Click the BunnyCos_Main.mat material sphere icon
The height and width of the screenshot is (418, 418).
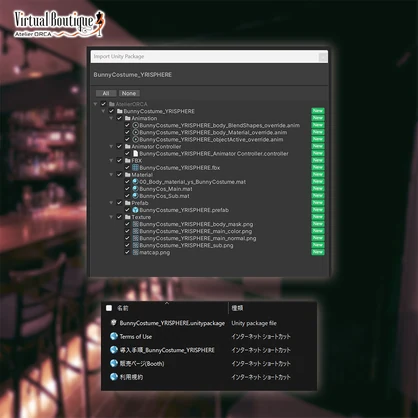[135, 189]
